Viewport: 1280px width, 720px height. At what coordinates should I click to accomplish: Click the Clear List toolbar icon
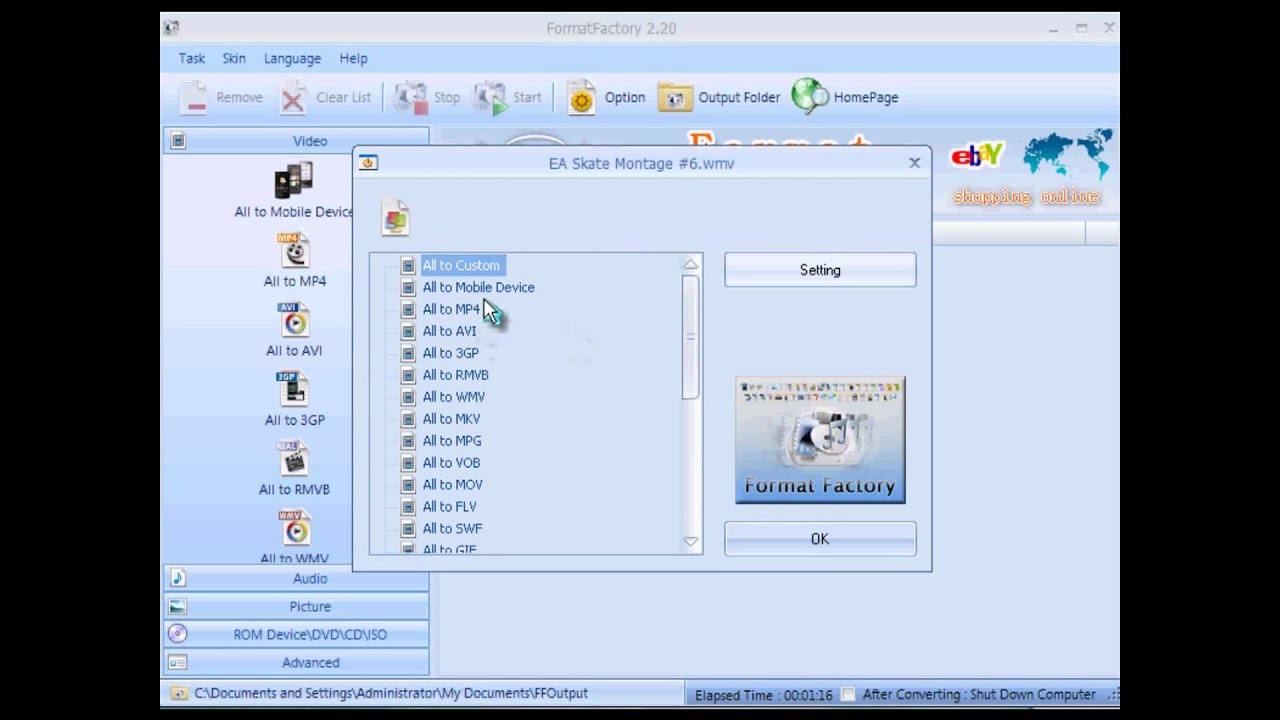tap(293, 98)
